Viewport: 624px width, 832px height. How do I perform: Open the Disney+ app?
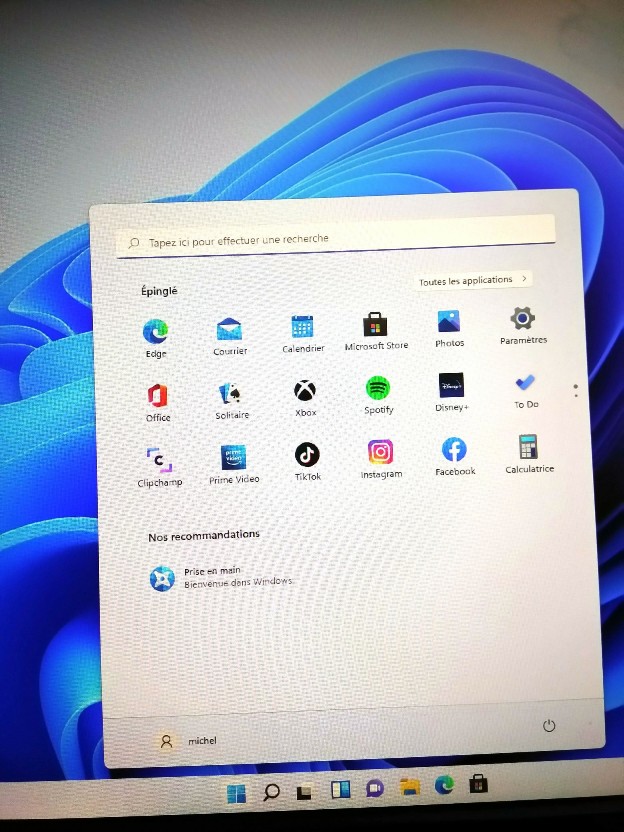[451, 392]
